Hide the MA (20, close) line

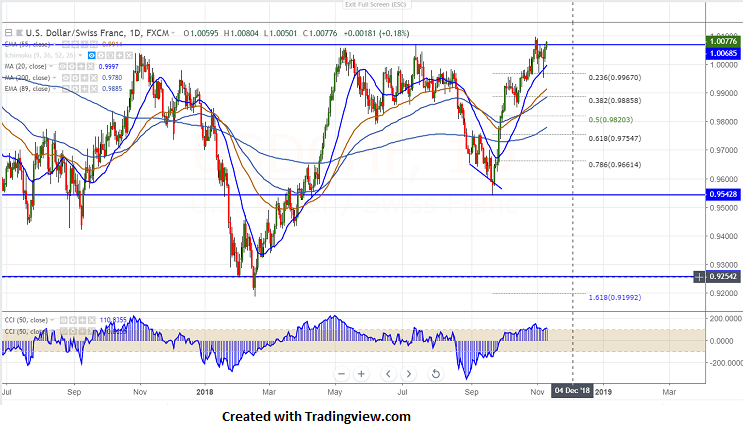[63, 66]
